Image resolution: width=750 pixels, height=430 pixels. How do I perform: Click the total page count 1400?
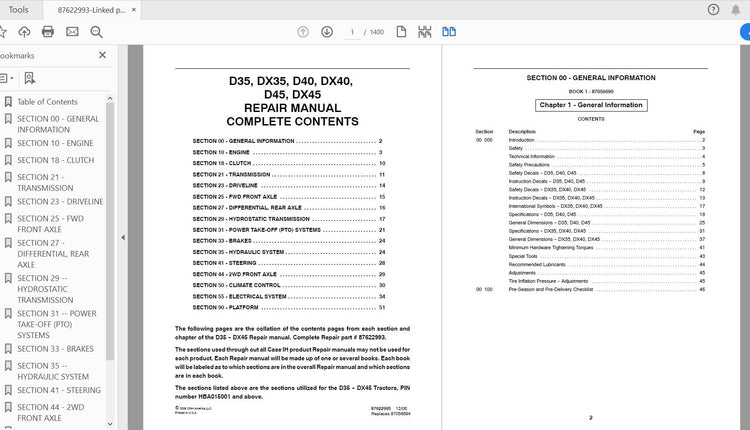[376, 32]
